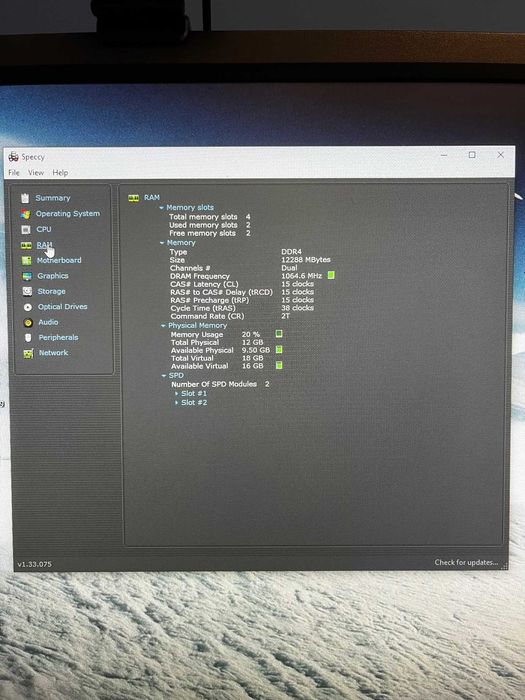Viewport: 525px width, 700px height.
Task: Click the Total memory slots row
Action: 209,217
